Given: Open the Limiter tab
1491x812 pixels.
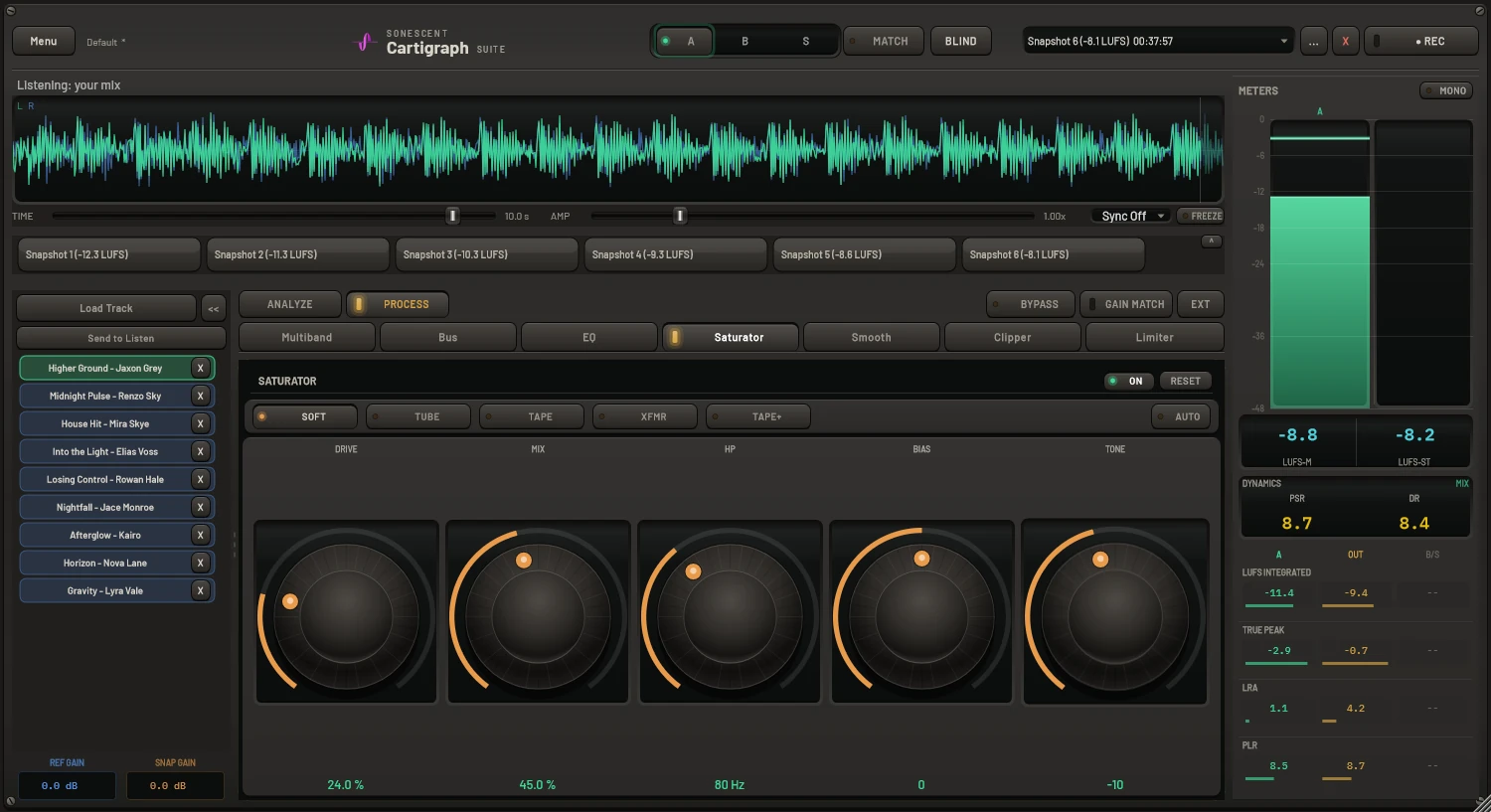Looking at the screenshot, I should coord(1155,337).
